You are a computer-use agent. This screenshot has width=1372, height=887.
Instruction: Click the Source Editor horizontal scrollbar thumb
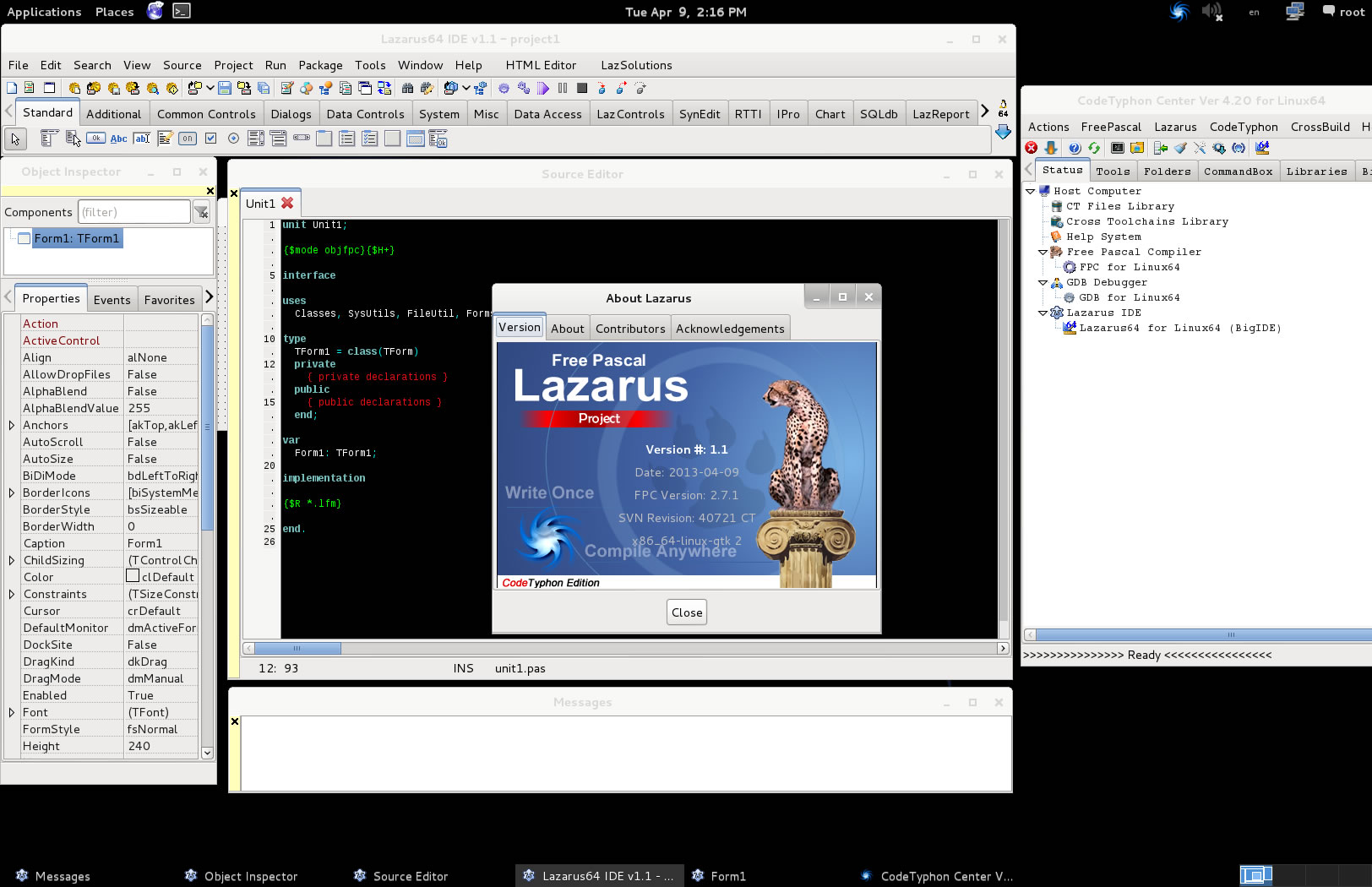point(297,648)
